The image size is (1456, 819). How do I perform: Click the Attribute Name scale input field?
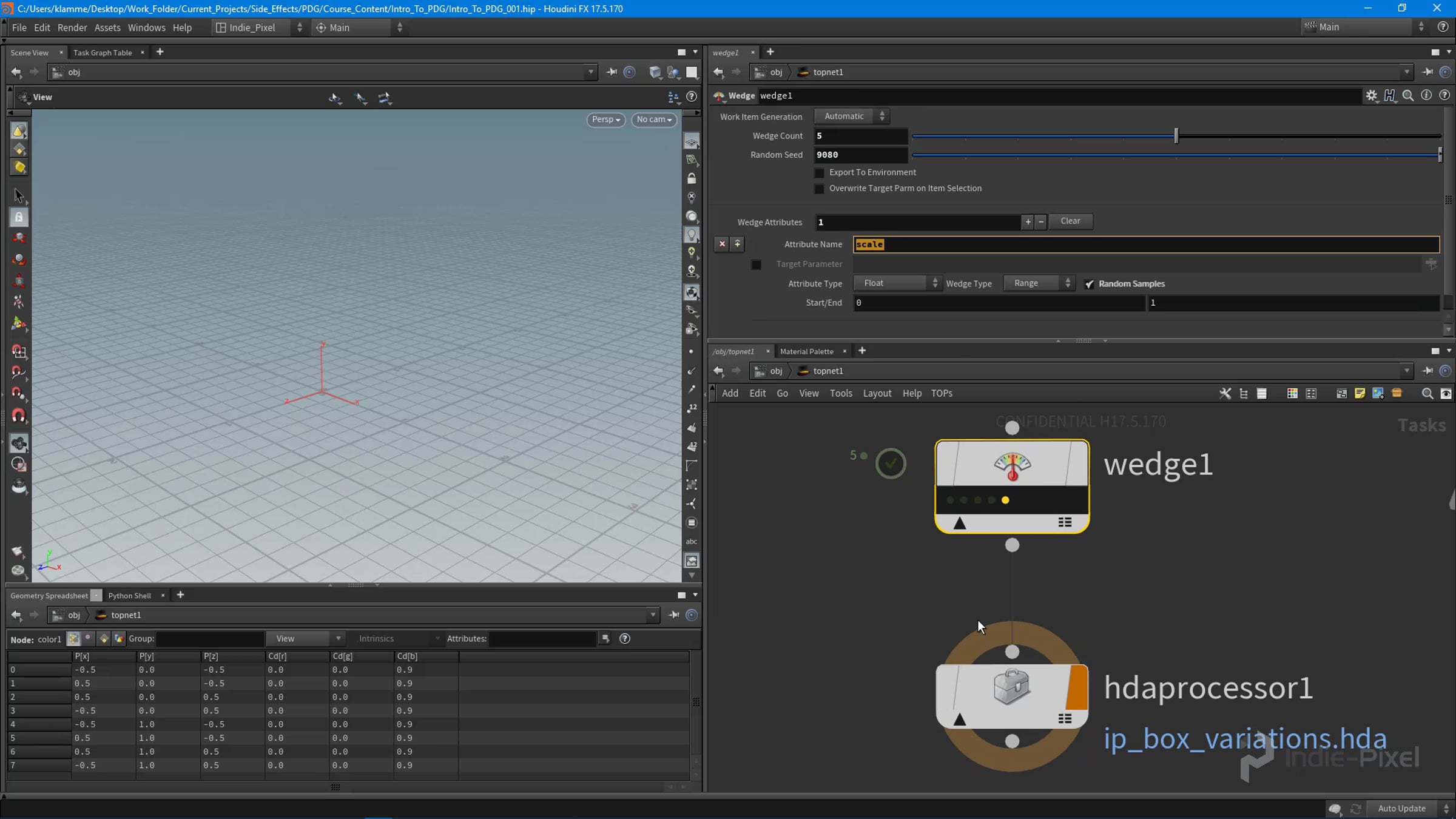(x=1146, y=244)
